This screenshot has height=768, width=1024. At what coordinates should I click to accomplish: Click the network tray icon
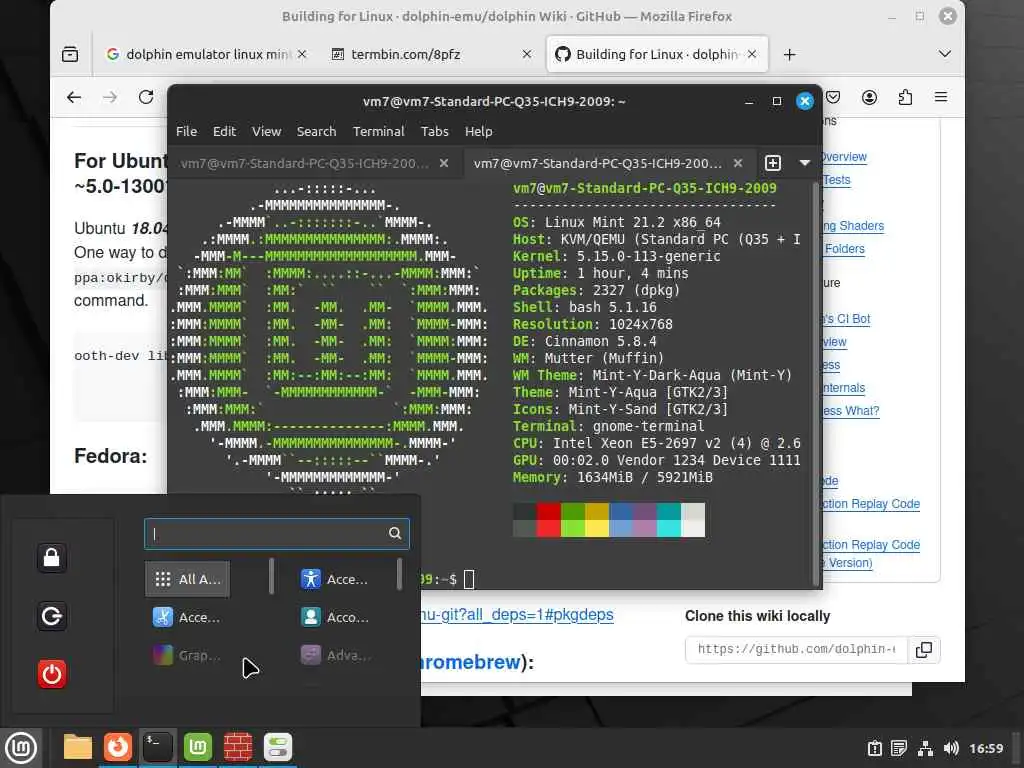point(925,748)
